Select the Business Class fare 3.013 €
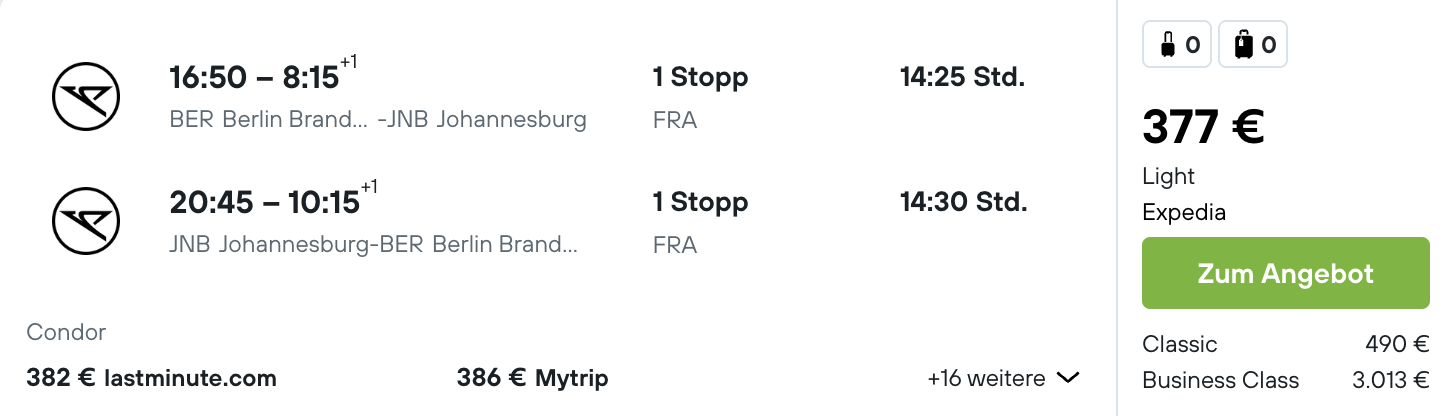Screen dimensions: 1450x416 pyautogui.click(x=1286, y=381)
